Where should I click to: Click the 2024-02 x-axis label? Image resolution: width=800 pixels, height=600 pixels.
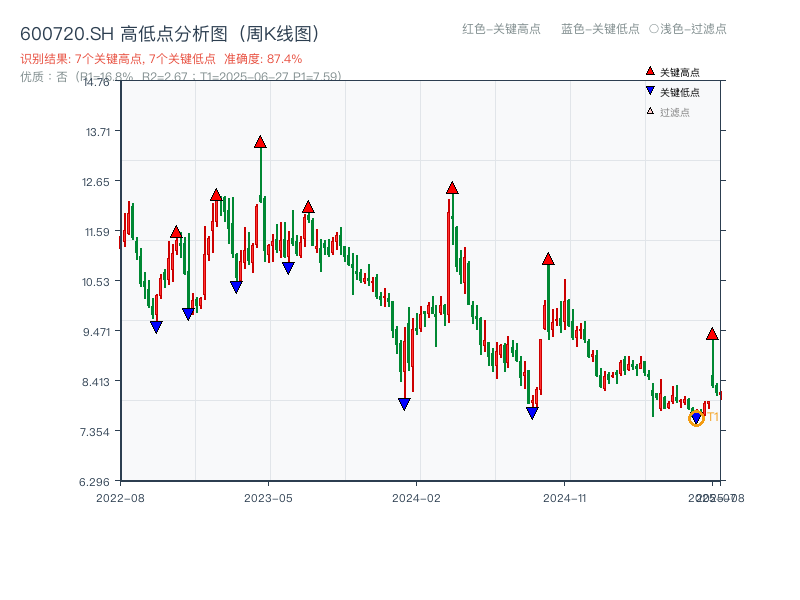tap(416, 498)
